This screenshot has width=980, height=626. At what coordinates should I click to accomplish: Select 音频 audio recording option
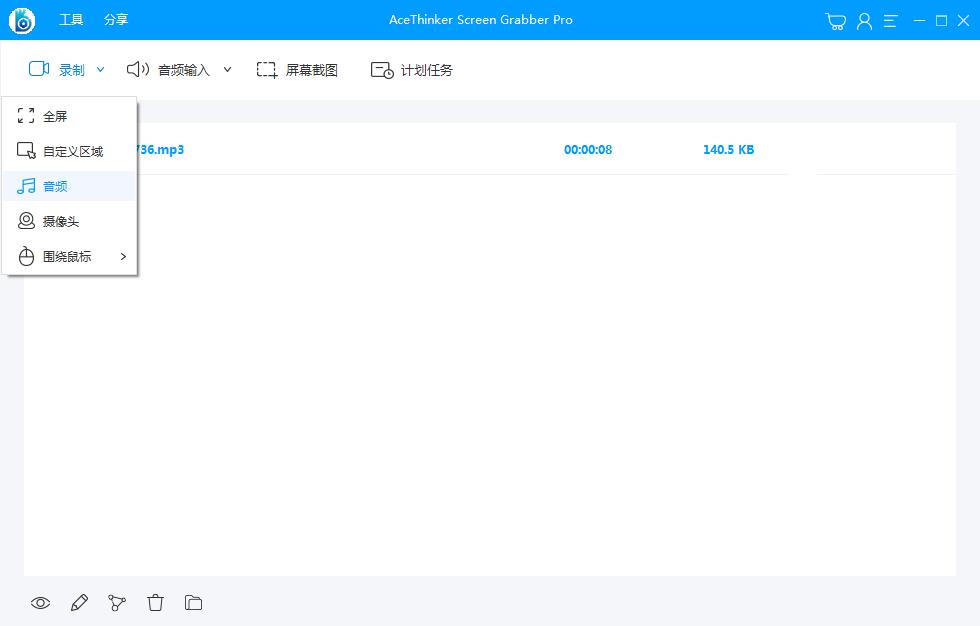[x=55, y=187]
